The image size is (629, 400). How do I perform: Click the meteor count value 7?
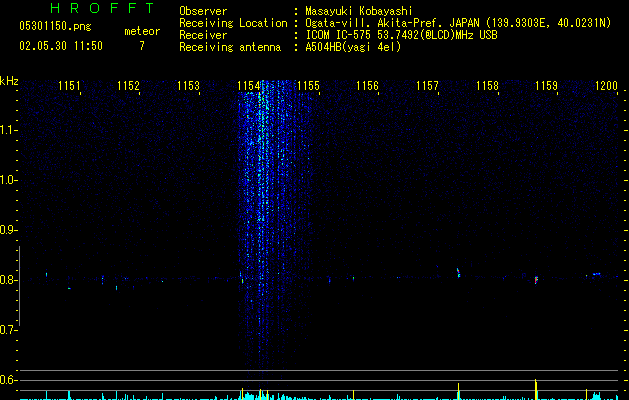(x=142, y=46)
